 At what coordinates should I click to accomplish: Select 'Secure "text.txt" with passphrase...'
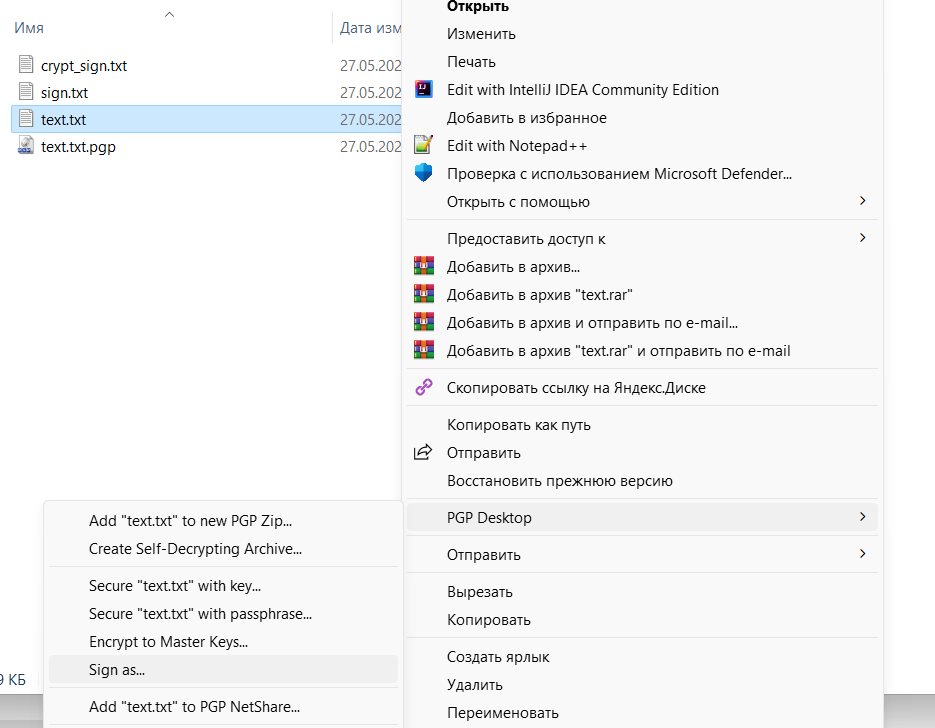point(223,614)
